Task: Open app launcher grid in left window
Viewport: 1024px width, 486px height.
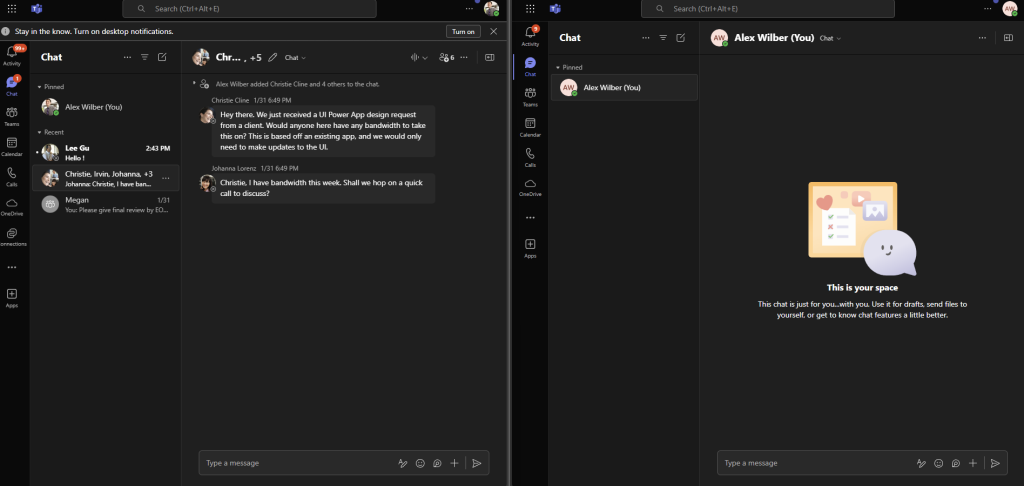Action: point(12,8)
